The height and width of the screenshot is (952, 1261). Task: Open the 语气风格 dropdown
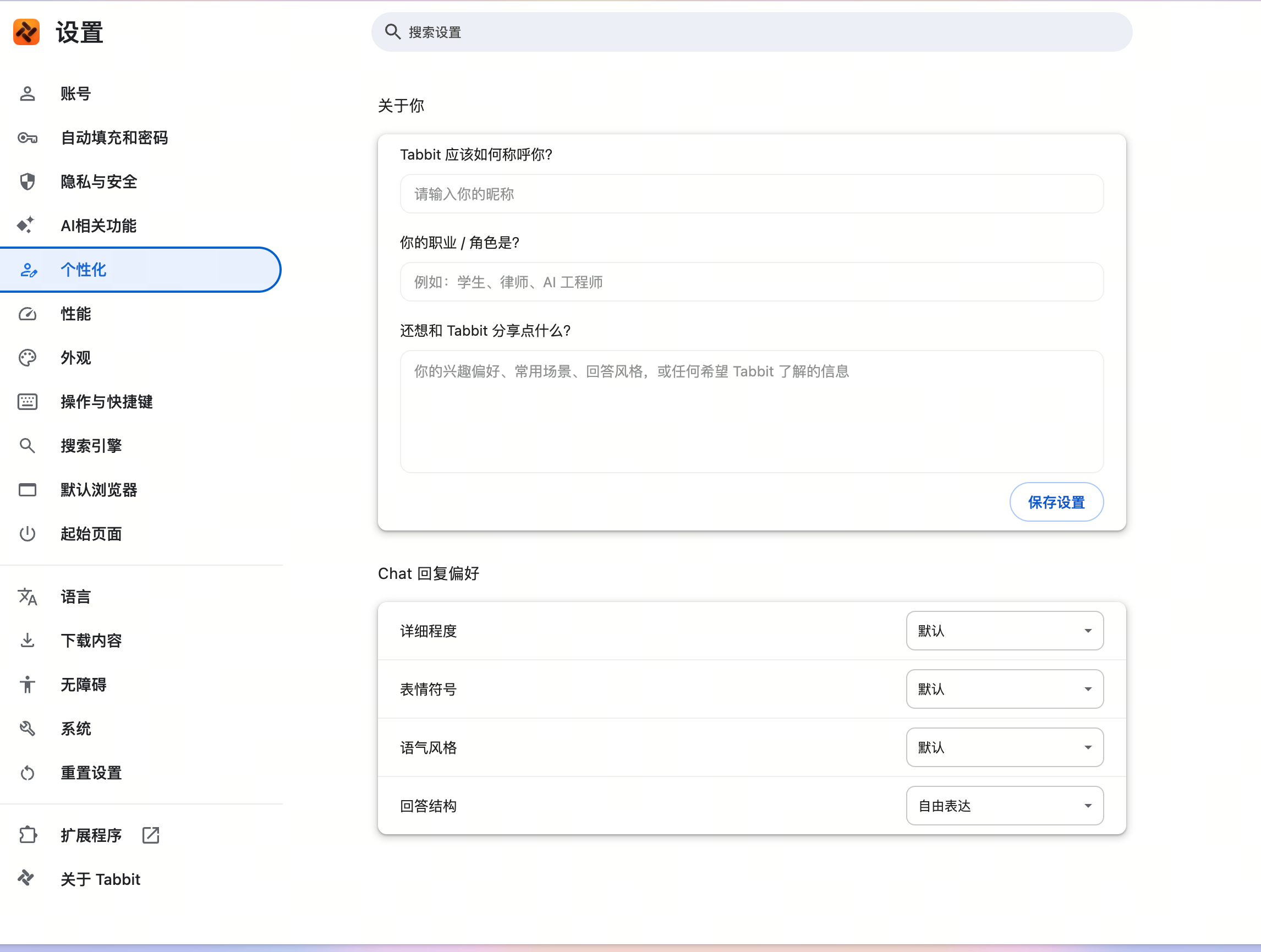1005,747
